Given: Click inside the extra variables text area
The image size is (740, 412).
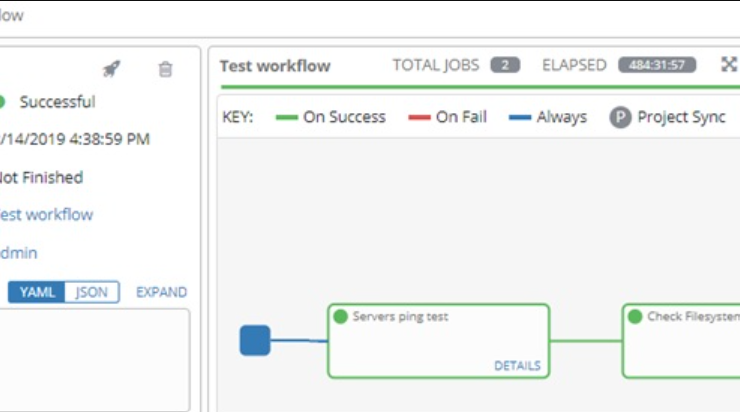Looking at the screenshot, I should point(94,360).
